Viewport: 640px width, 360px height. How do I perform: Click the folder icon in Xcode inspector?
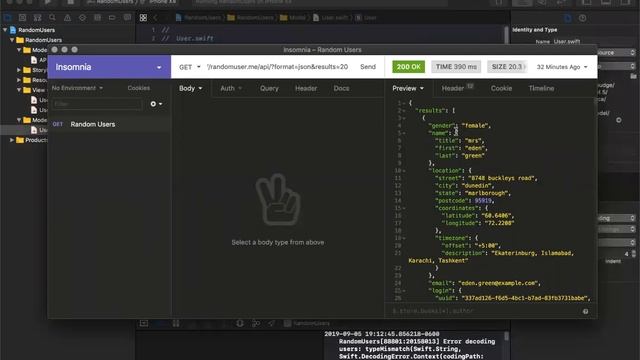click(x=633, y=76)
